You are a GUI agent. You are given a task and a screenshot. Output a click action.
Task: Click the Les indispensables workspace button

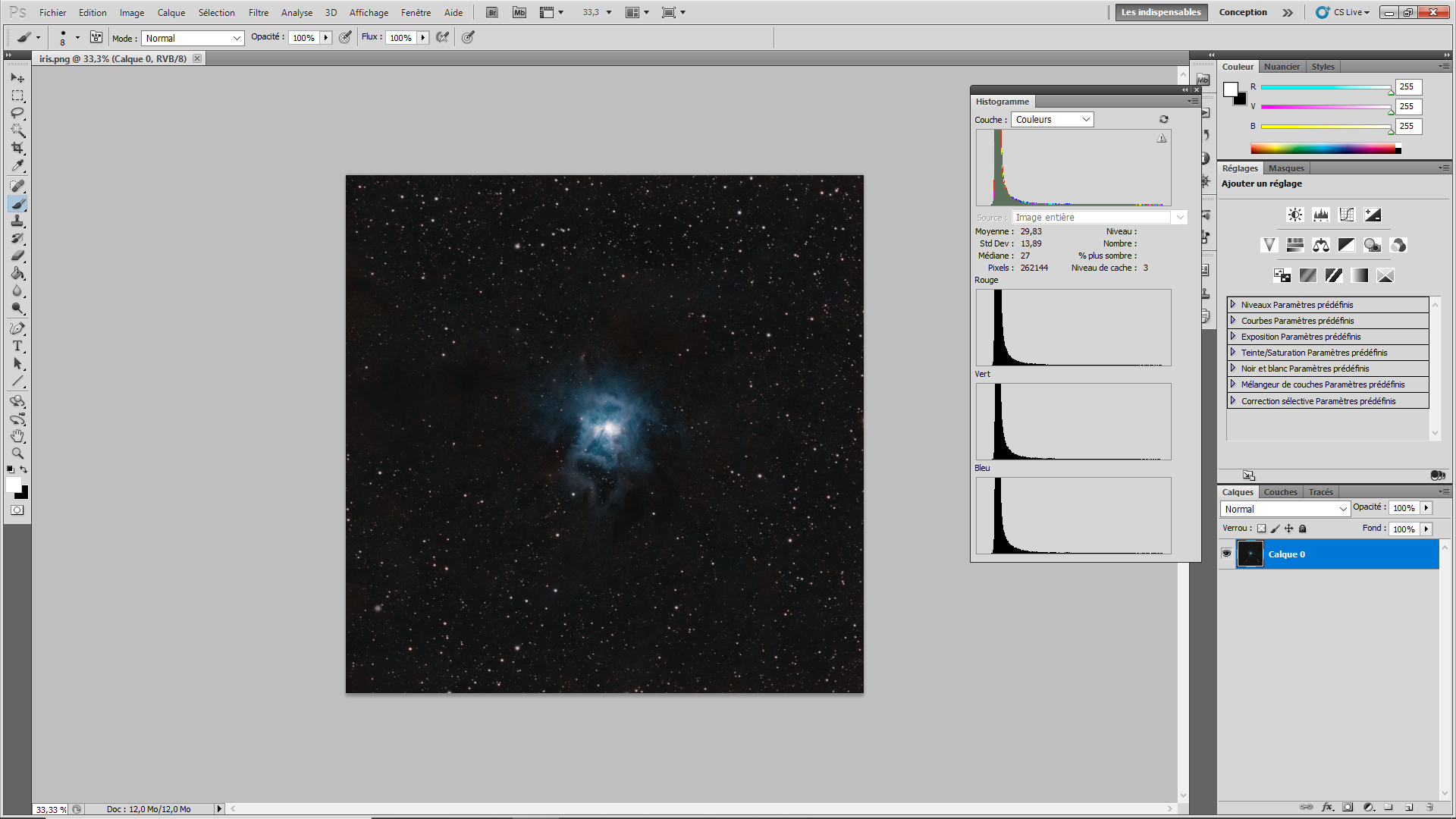tap(1160, 12)
